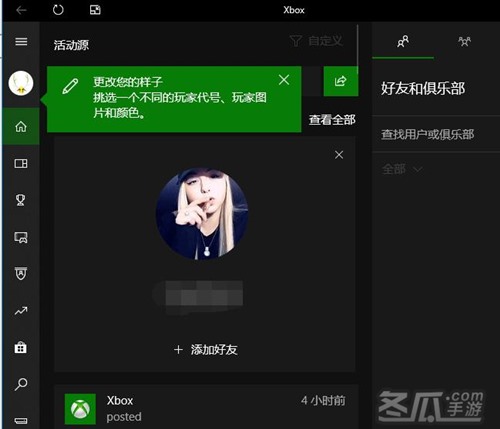Open Achievements trophy icon
Screen dimensions: 500x429
click(21, 200)
